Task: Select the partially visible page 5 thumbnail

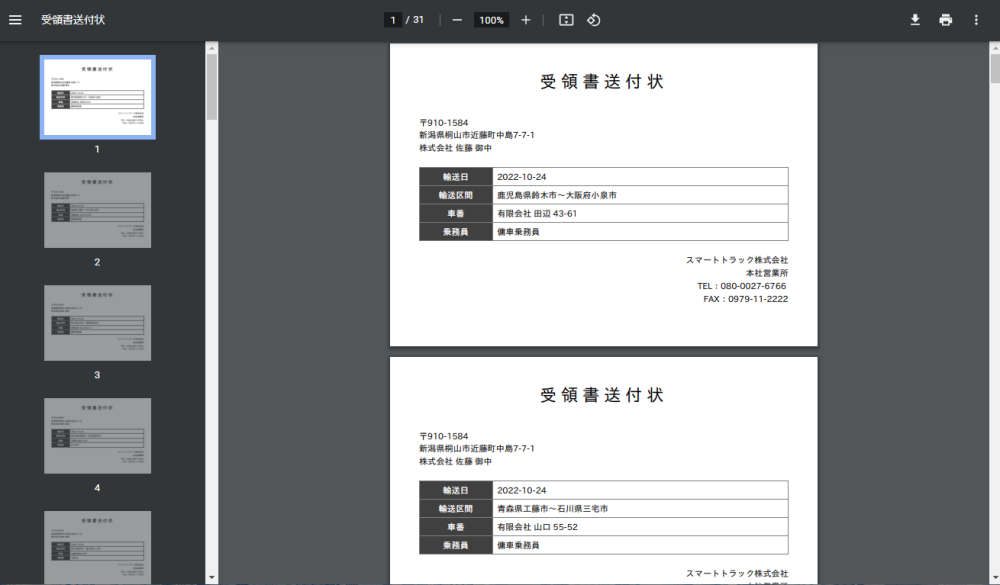Action: coord(97,547)
